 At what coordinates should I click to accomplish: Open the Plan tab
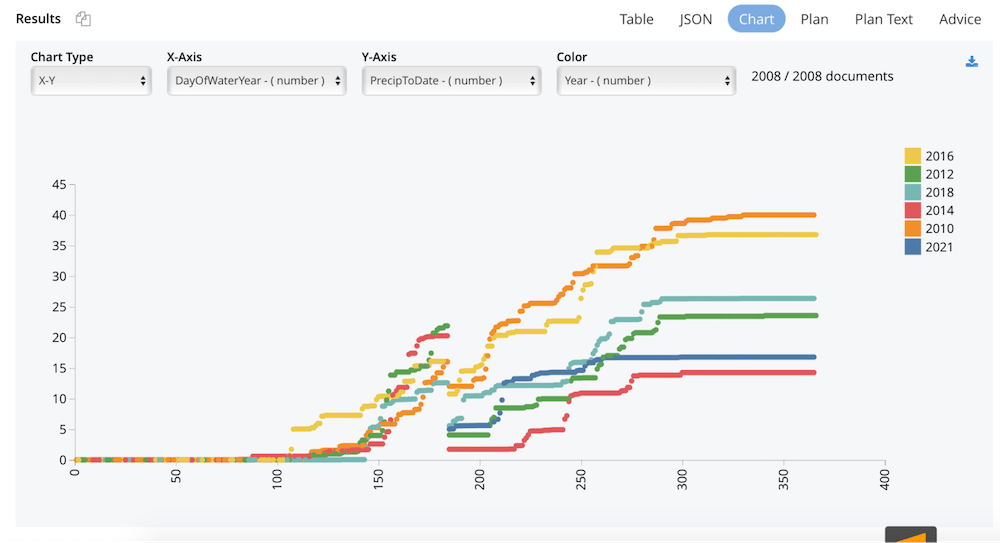(814, 19)
